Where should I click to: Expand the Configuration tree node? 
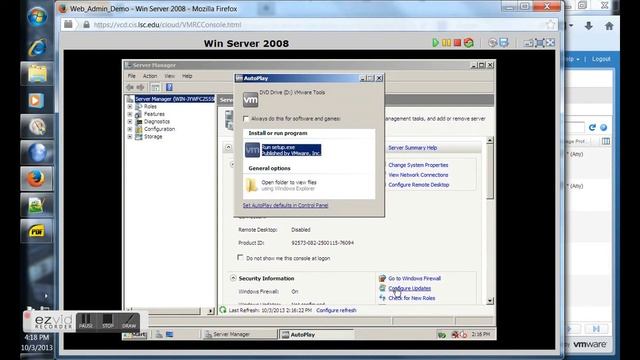[130, 129]
